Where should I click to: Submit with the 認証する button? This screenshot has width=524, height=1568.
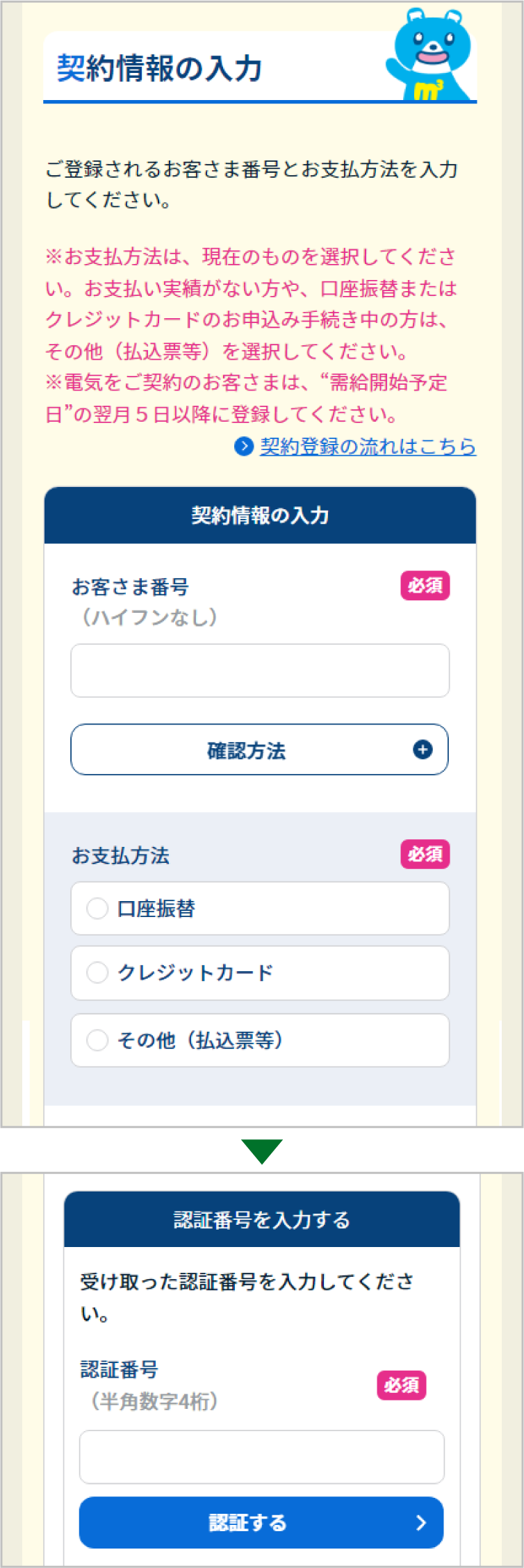click(x=261, y=1523)
